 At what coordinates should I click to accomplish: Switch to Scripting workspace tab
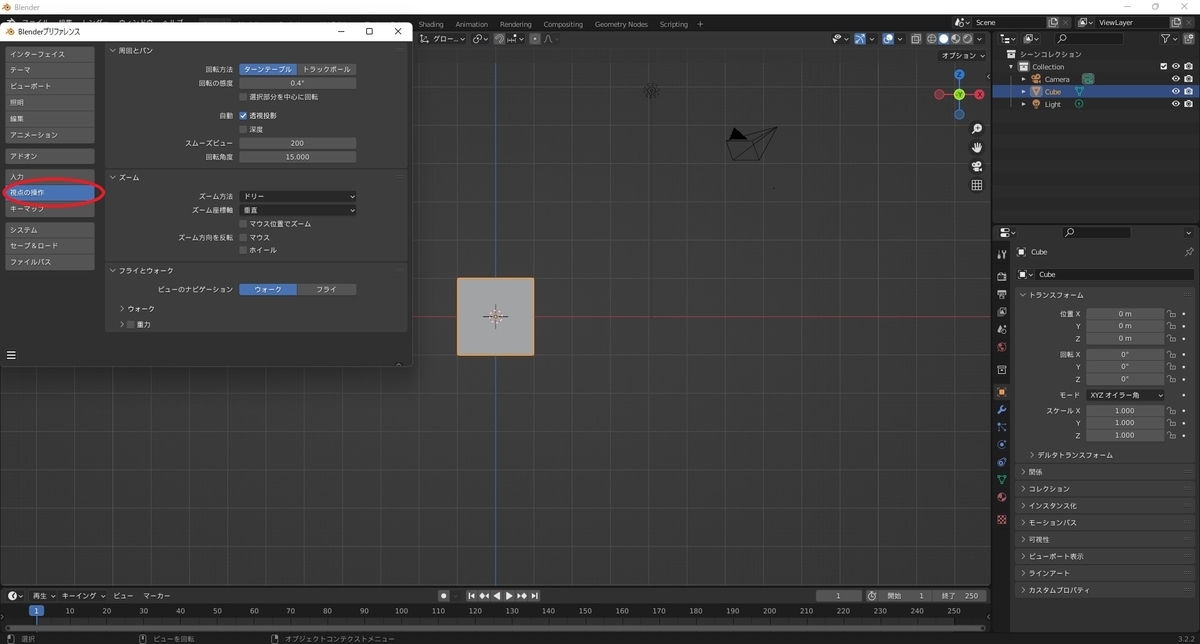pos(674,24)
